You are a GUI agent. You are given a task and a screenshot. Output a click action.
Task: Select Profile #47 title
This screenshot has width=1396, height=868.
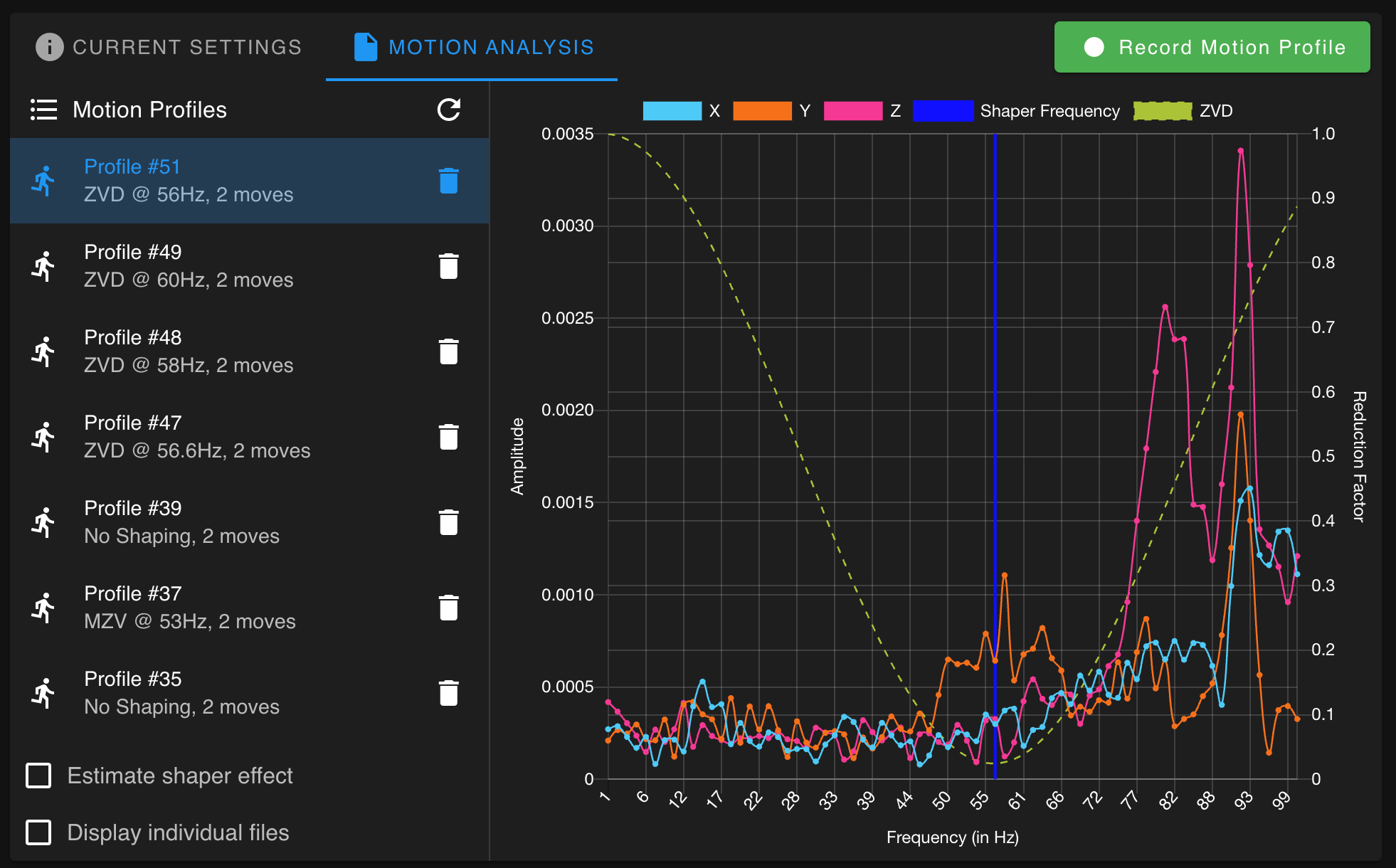[132, 423]
